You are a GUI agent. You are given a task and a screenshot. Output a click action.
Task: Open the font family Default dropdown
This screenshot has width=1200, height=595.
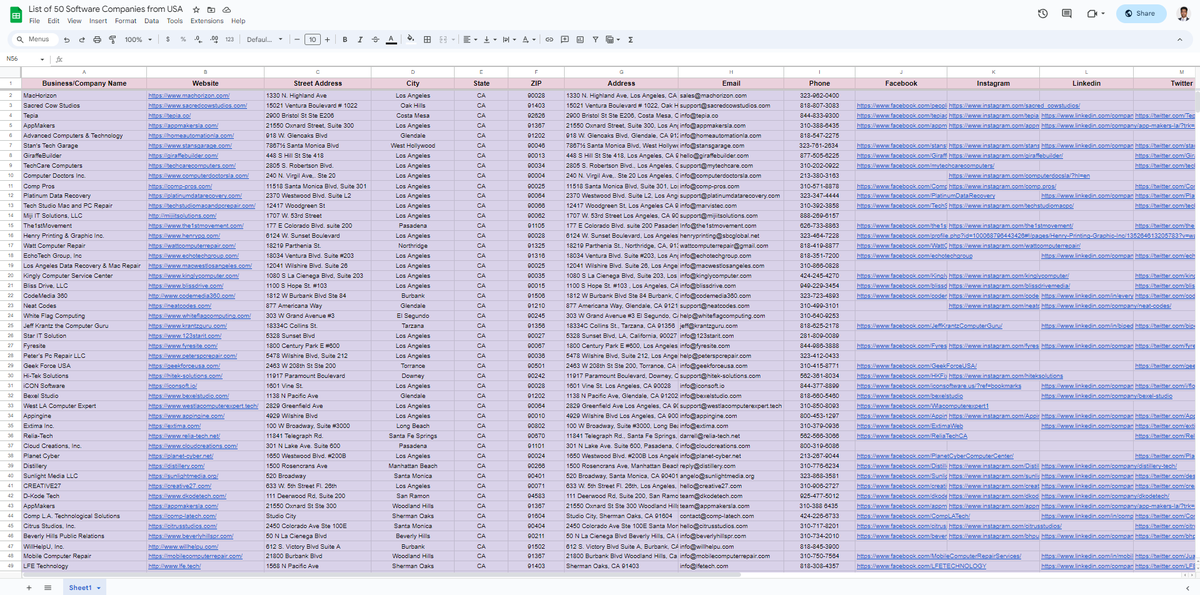[x=265, y=39]
